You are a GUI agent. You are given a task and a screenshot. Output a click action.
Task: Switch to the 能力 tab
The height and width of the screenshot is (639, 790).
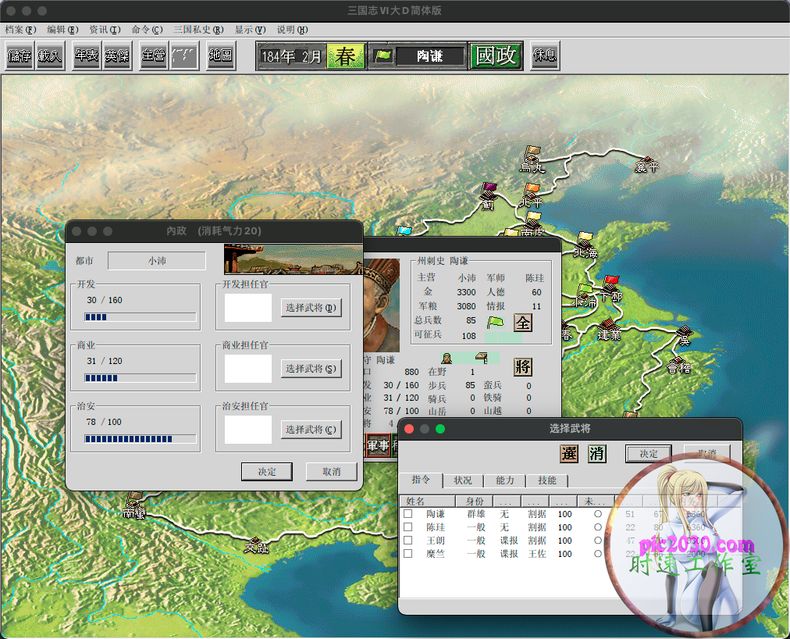pyautogui.click(x=505, y=480)
